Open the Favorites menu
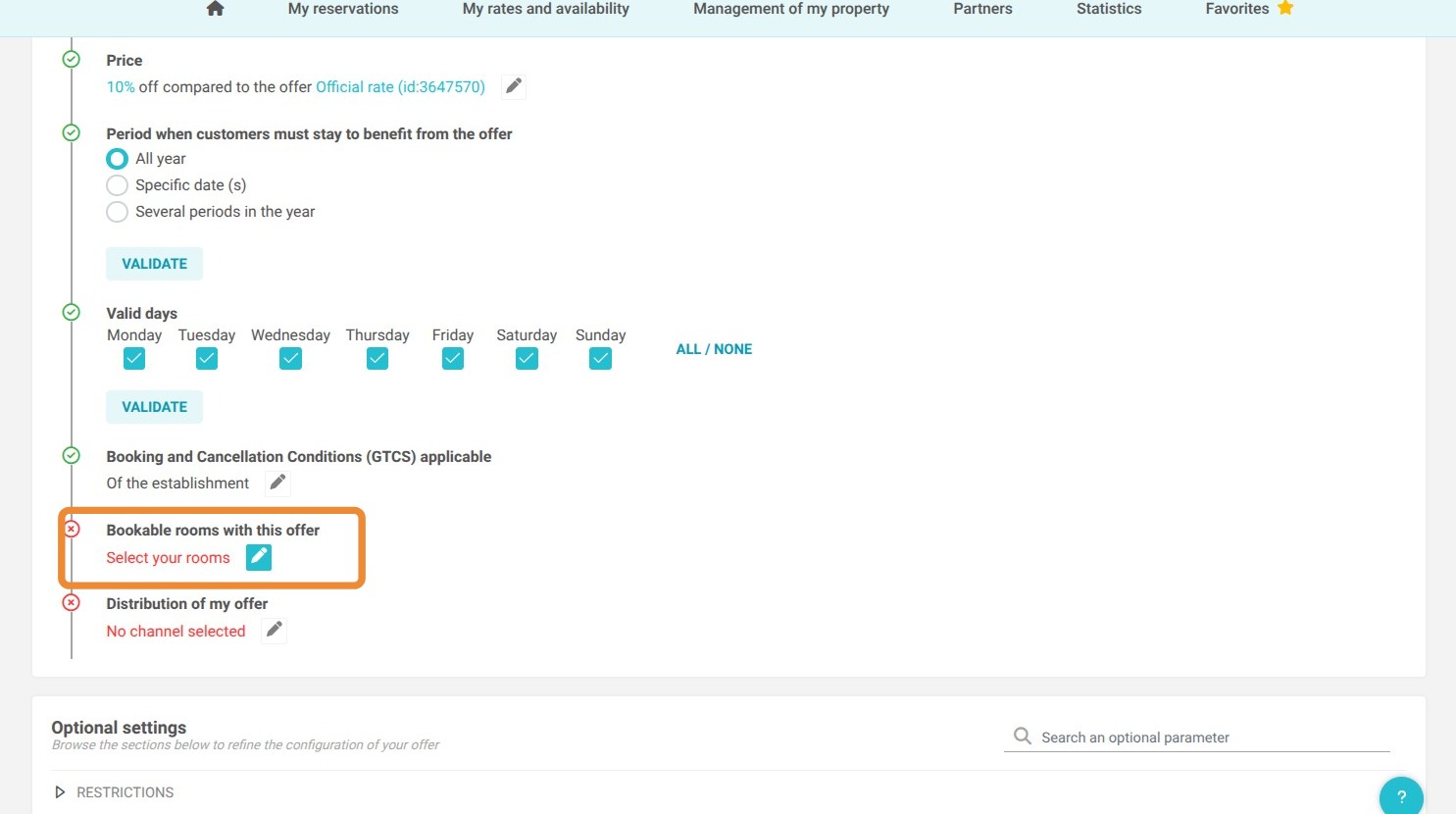 point(1237,9)
